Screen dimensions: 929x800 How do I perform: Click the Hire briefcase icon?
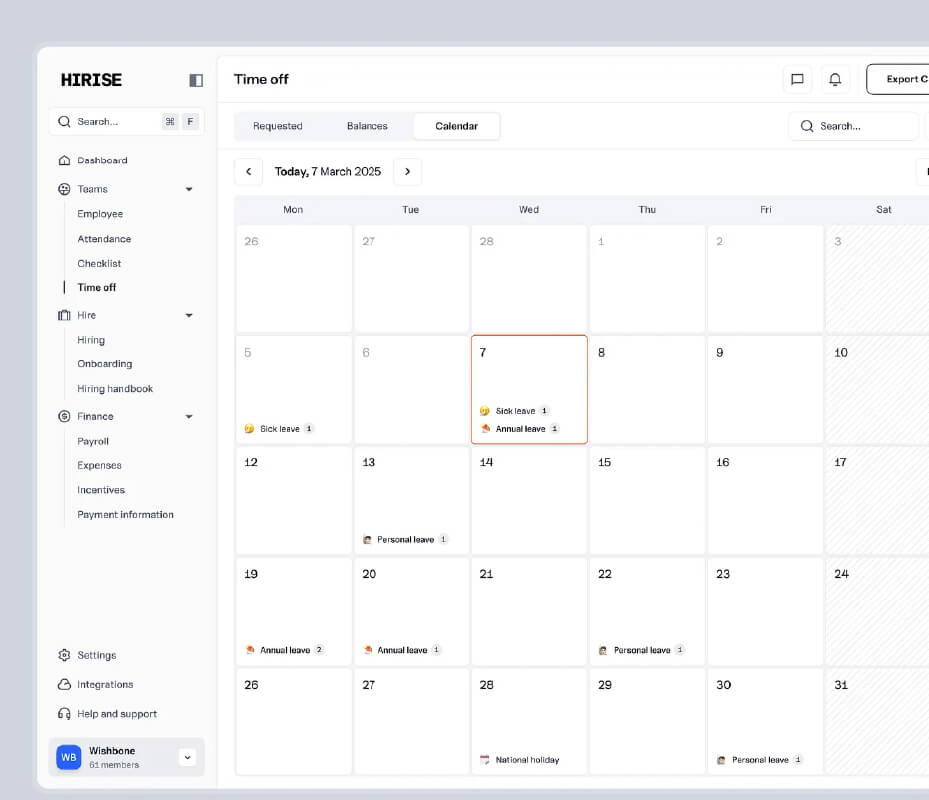pos(64,315)
